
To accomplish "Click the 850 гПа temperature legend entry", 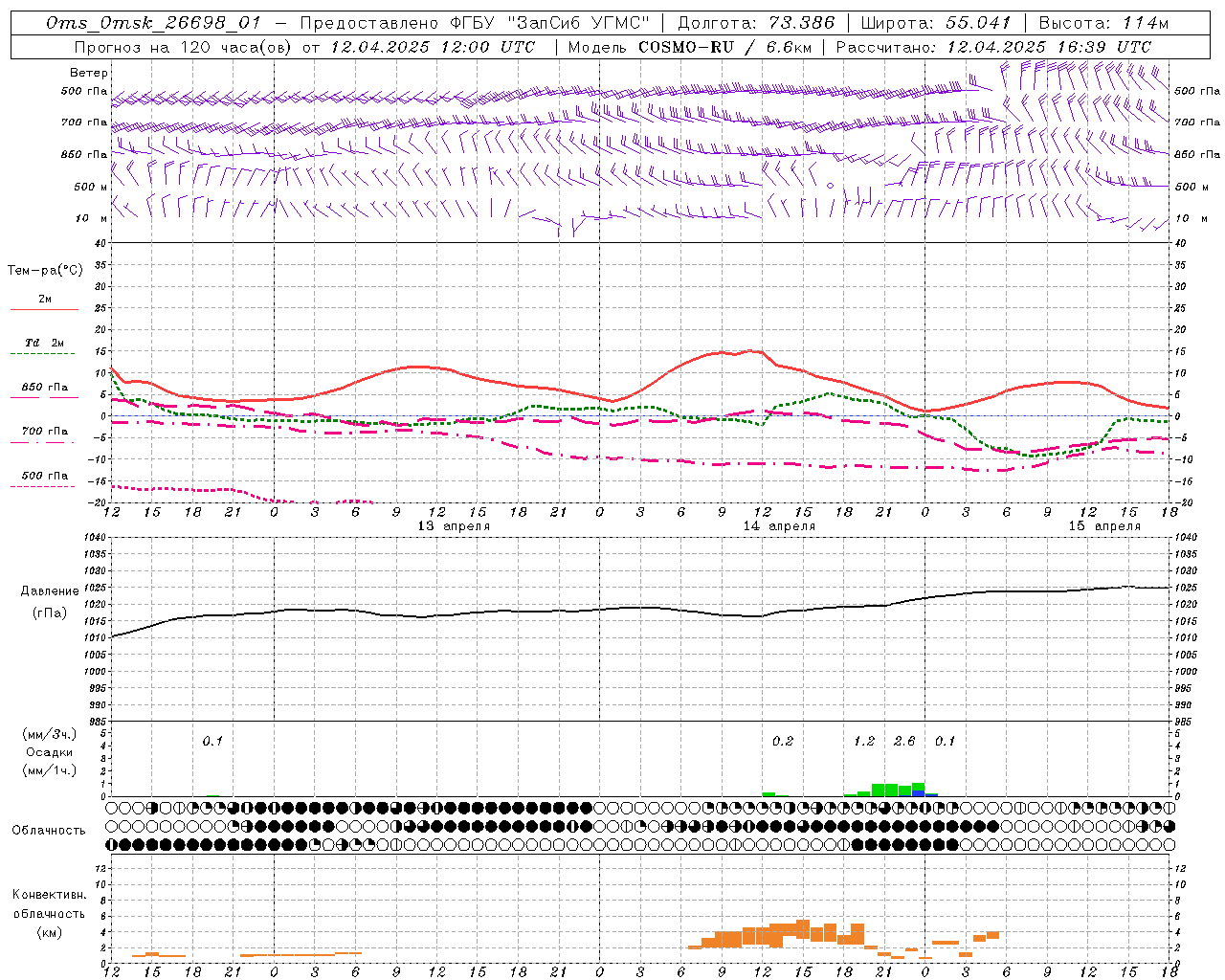I will point(44,388).
